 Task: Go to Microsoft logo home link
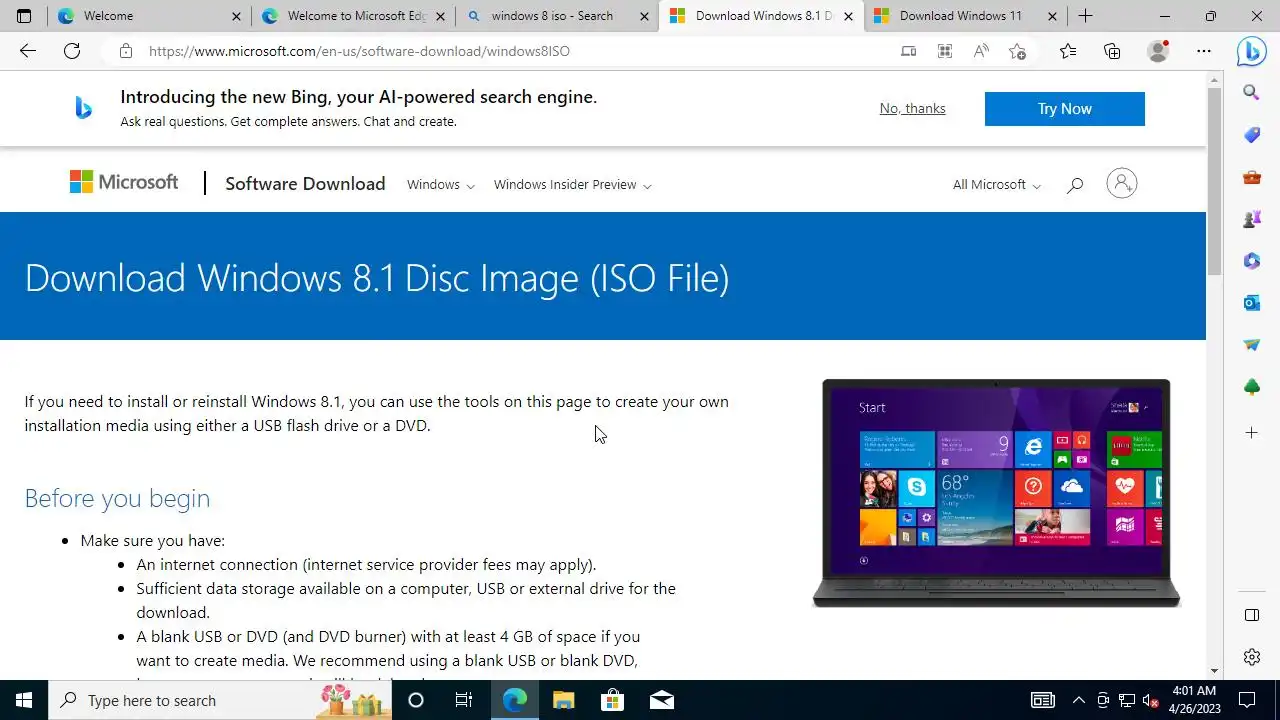coord(124,182)
